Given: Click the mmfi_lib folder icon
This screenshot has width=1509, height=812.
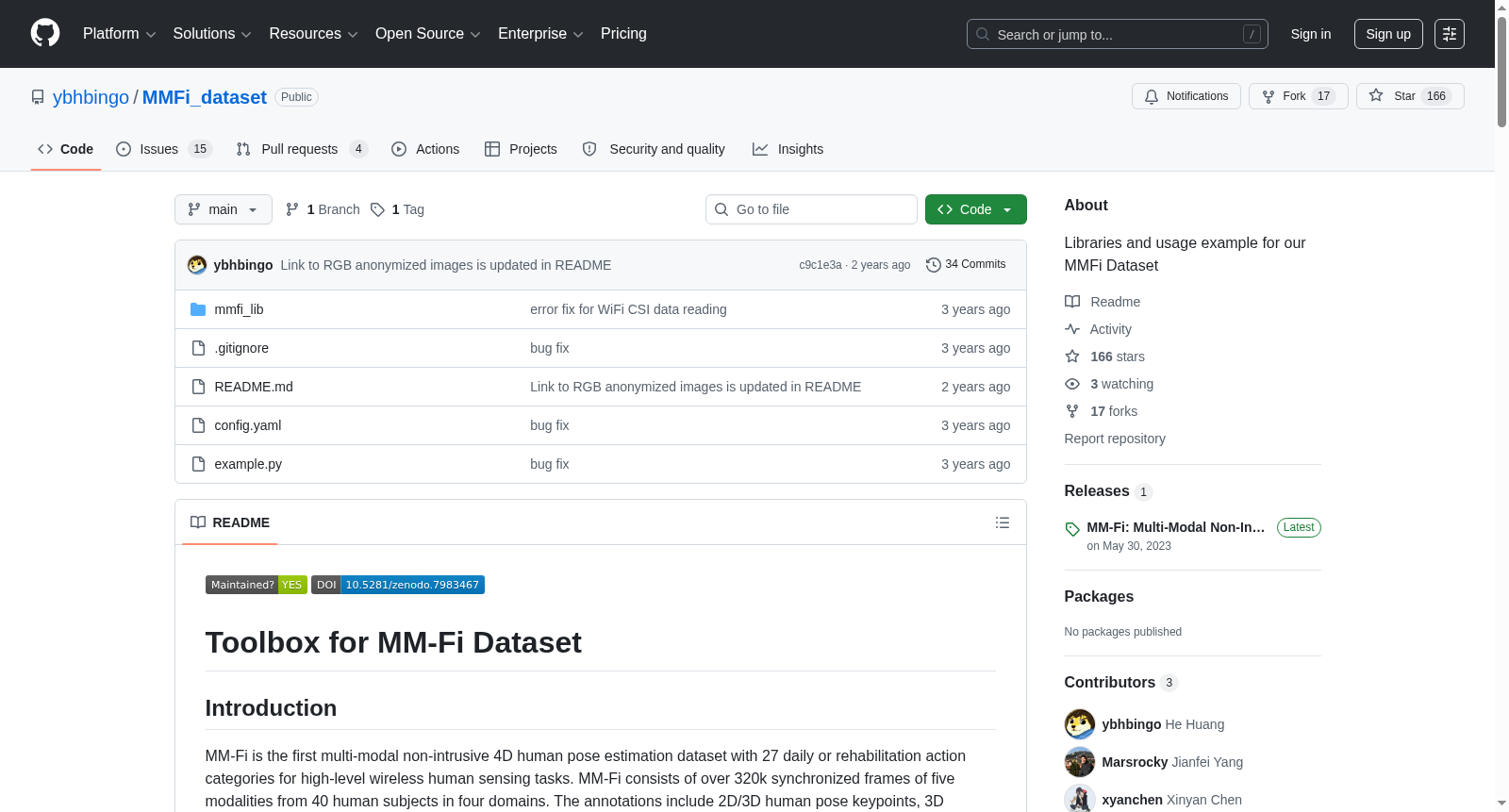Looking at the screenshot, I should pyautogui.click(x=198, y=309).
